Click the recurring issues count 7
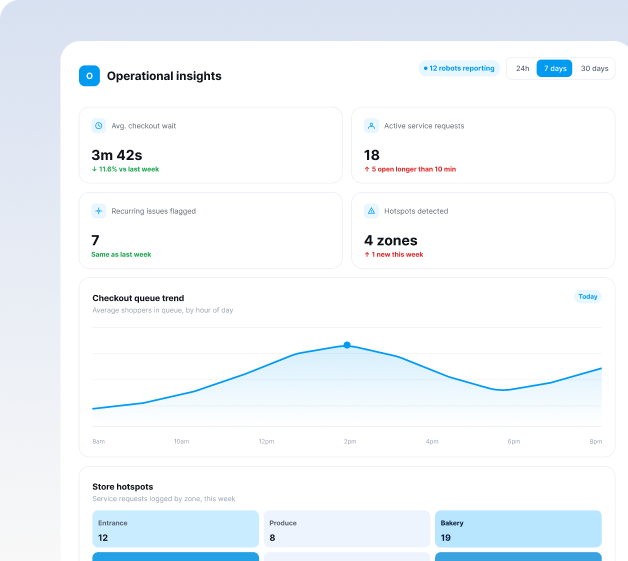Screen dimensions: 628x561 coord(95,240)
